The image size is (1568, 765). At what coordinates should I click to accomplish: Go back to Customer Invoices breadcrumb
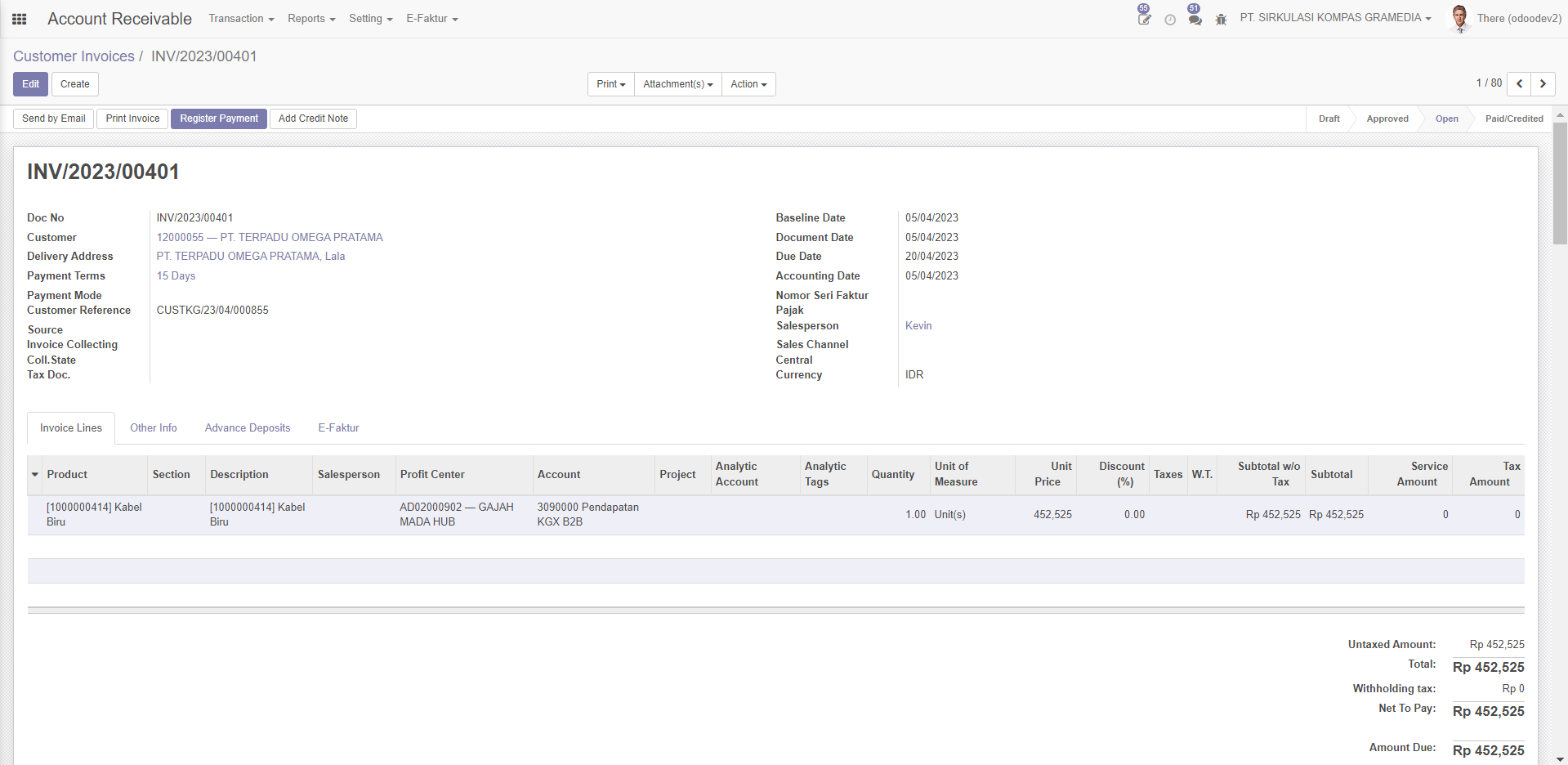(x=74, y=56)
